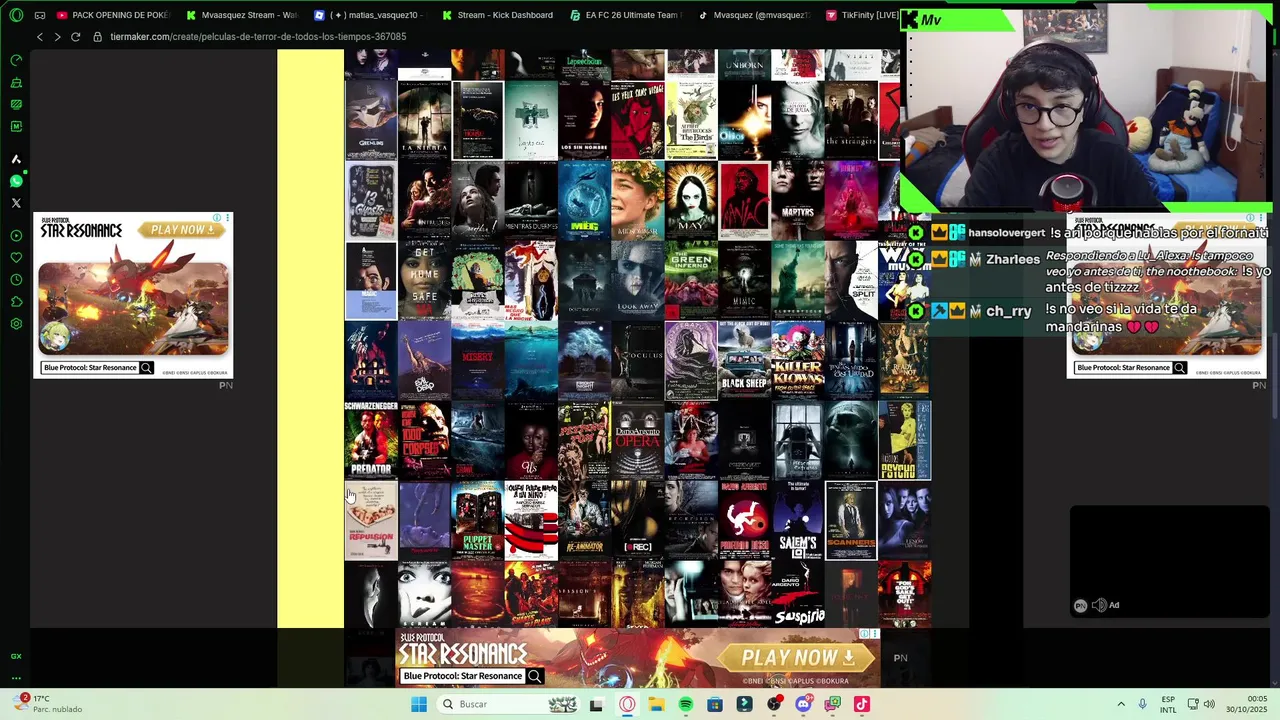1280x720 pixels.
Task: Click the Aria AI sidebar icon
Action: click(16, 159)
